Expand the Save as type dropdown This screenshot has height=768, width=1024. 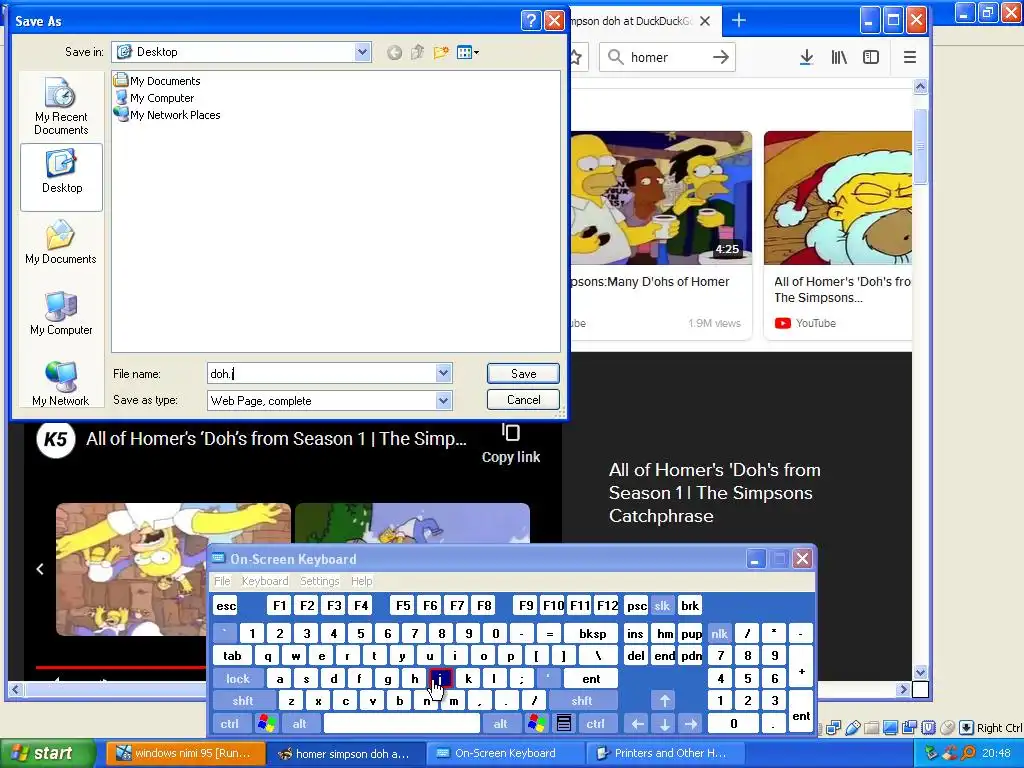[x=443, y=400]
